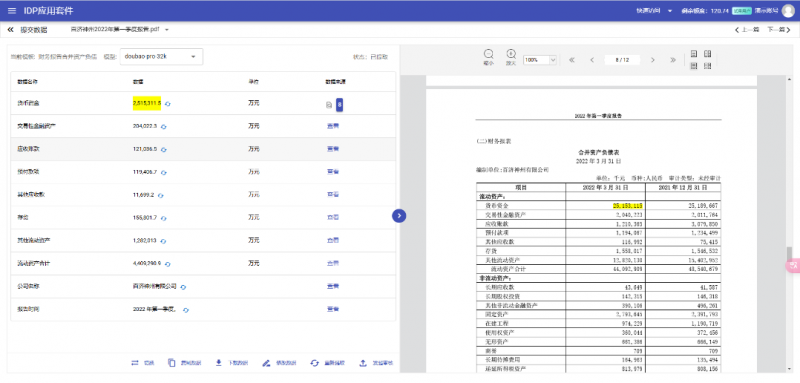Image resolution: width=800 pixels, height=383 pixels.
Task: Collapse the PDF panel with the round arrow button
Action: coord(399,216)
